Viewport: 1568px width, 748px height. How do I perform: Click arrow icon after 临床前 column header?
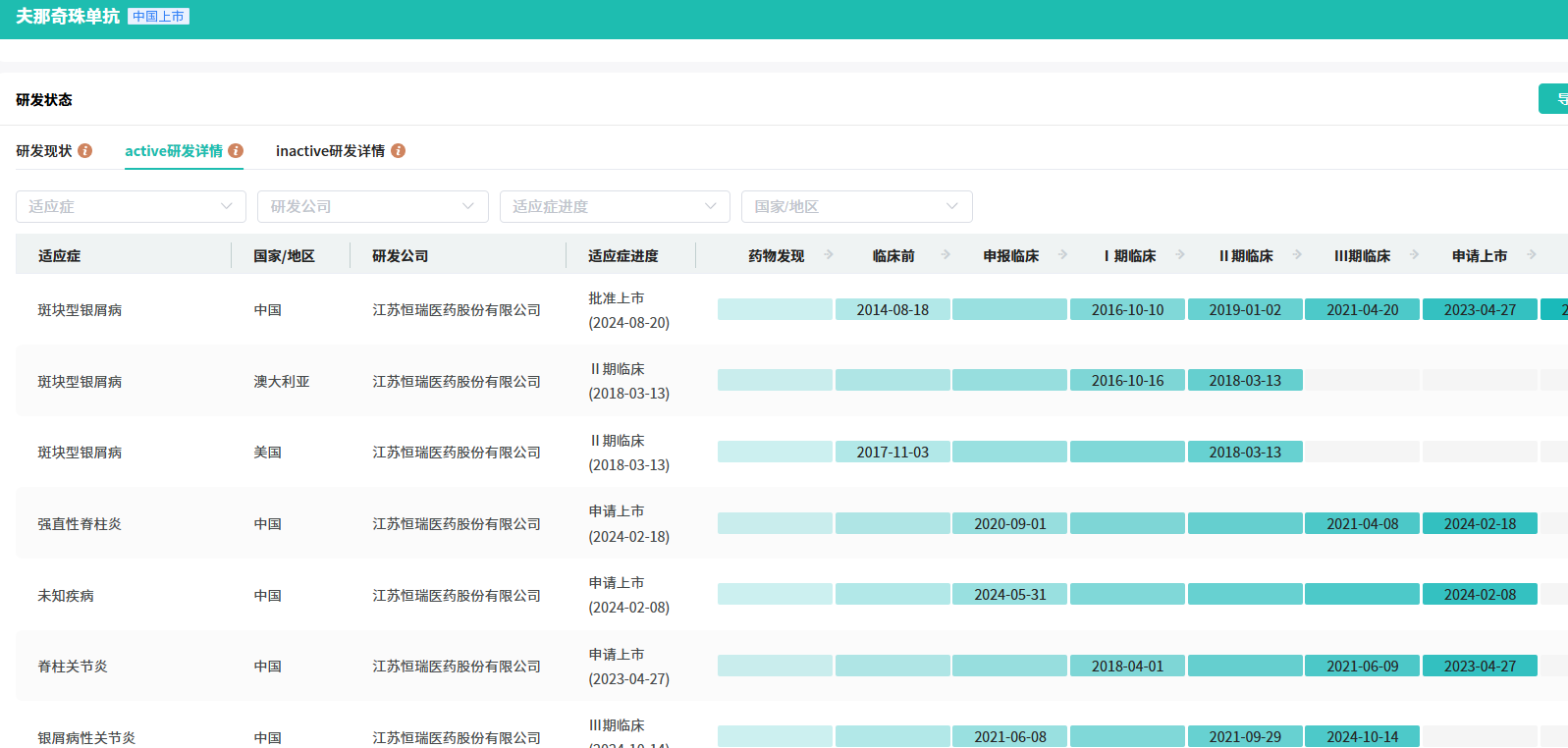click(x=946, y=254)
